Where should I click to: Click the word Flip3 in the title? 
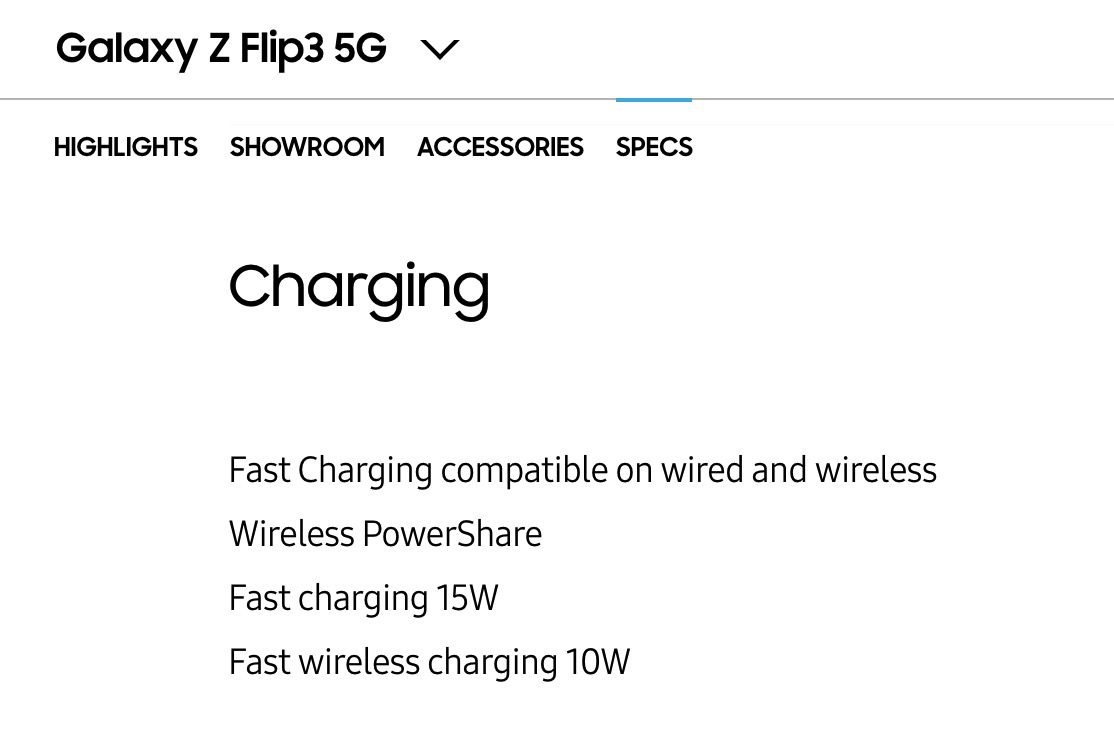[282, 50]
